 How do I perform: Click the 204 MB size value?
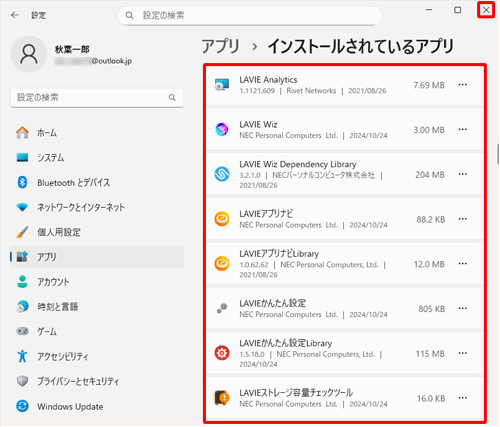coord(430,175)
